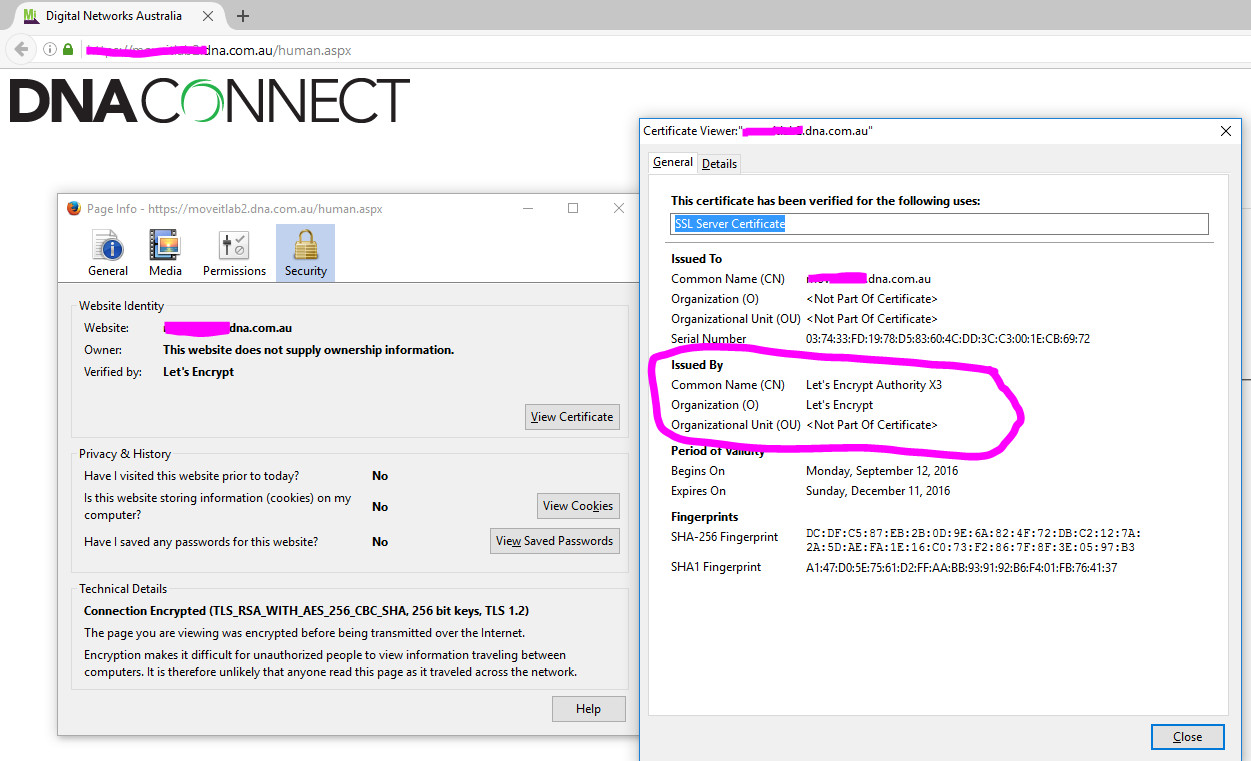Click the 'Privacy & History' group label
Screen dimensions: 1251x761
(x=125, y=454)
